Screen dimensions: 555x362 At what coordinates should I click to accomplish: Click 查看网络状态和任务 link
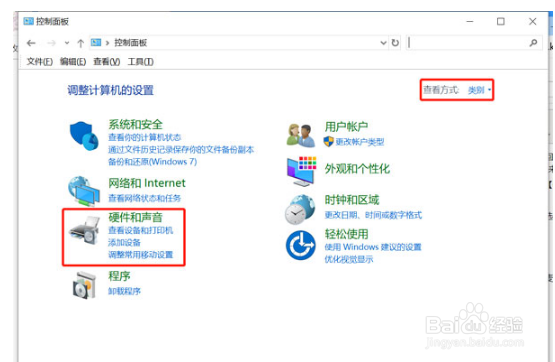pyautogui.click(x=144, y=198)
